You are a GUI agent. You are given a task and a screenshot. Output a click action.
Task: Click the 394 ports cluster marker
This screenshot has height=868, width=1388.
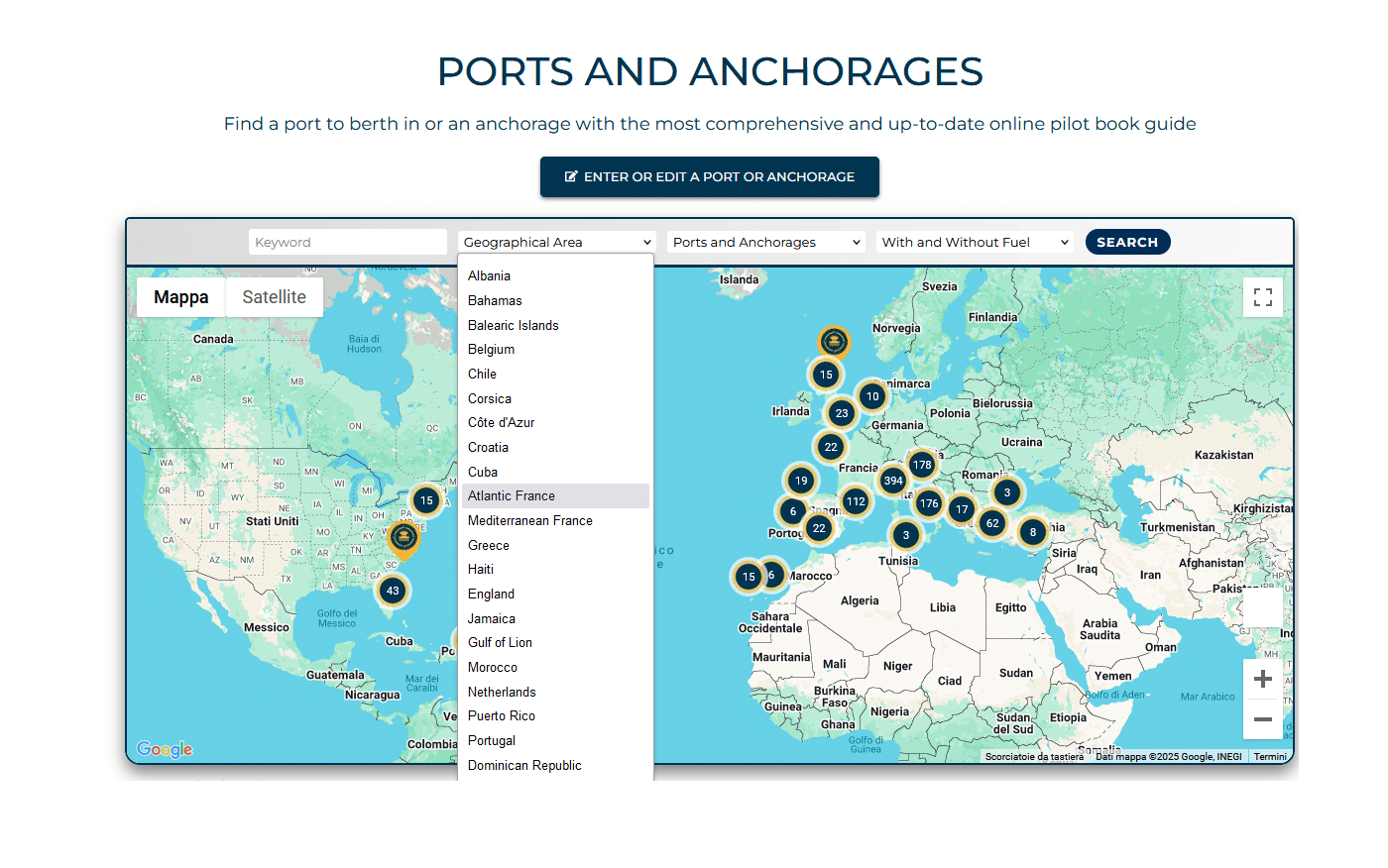coord(893,481)
